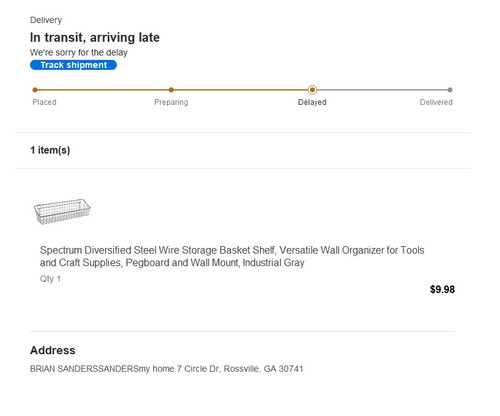Click the orange progress line segment
Viewport: 500px width, 416px height.
coord(173,90)
